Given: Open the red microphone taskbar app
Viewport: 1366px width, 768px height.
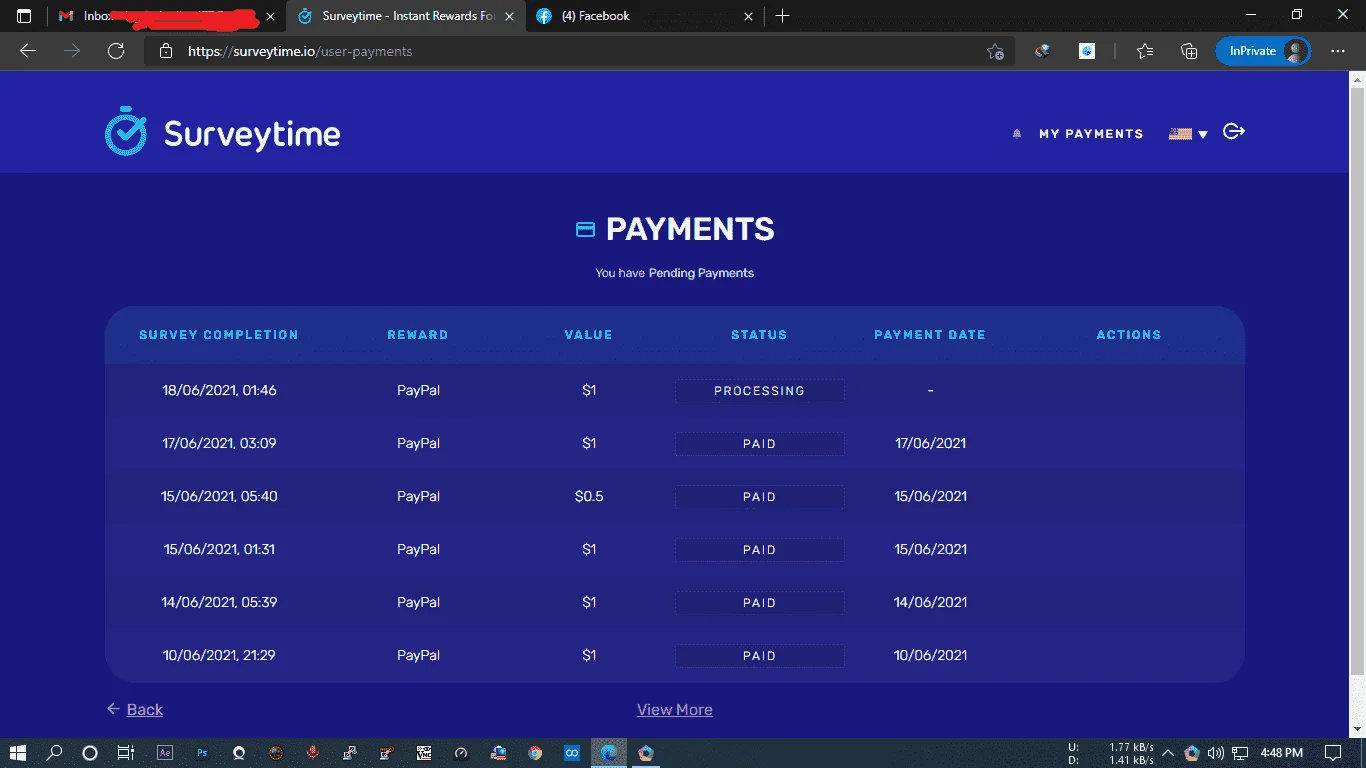Looking at the screenshot, I should (313, 752).
